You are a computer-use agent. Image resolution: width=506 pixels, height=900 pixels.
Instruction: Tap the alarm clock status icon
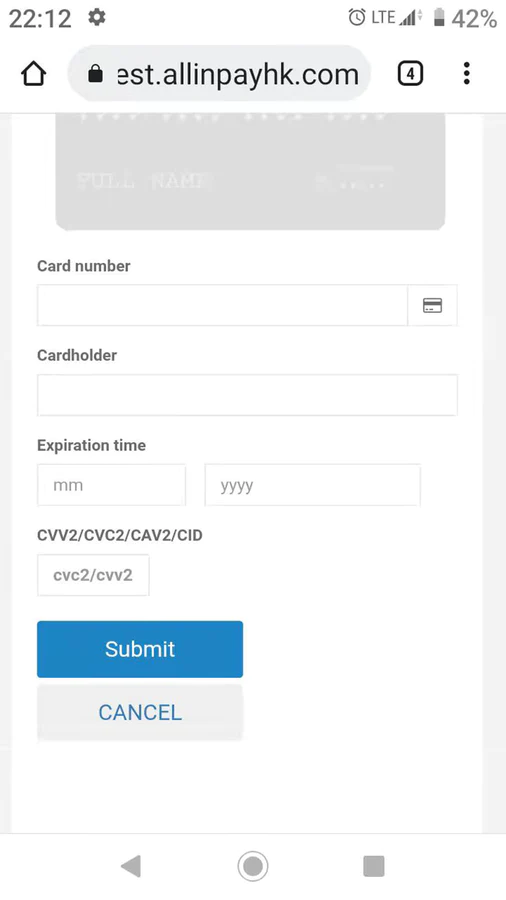[x=357, y=18]
